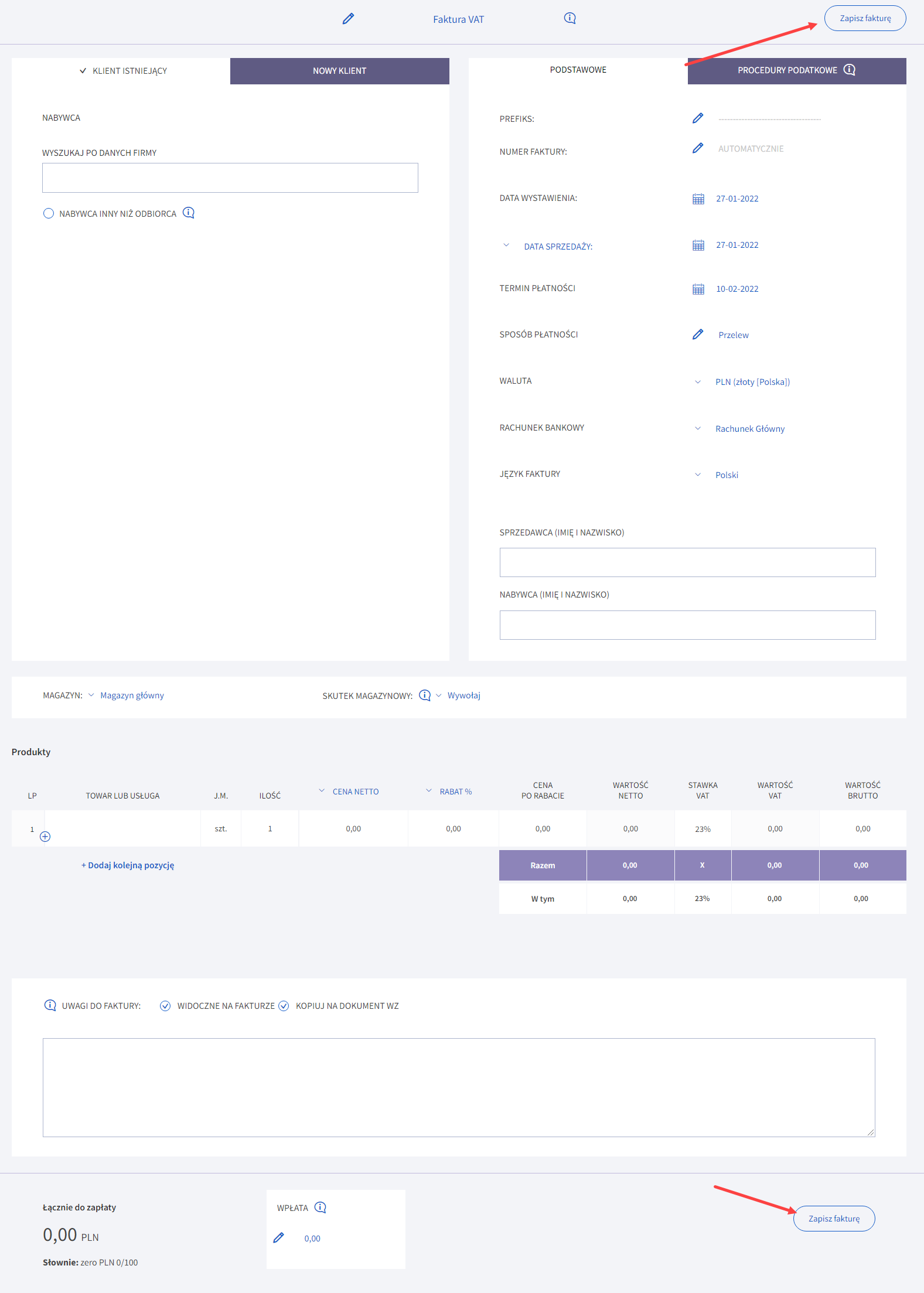Open the Waluta currency dropdown
The image size is (924, 1293).
point(752,382)
